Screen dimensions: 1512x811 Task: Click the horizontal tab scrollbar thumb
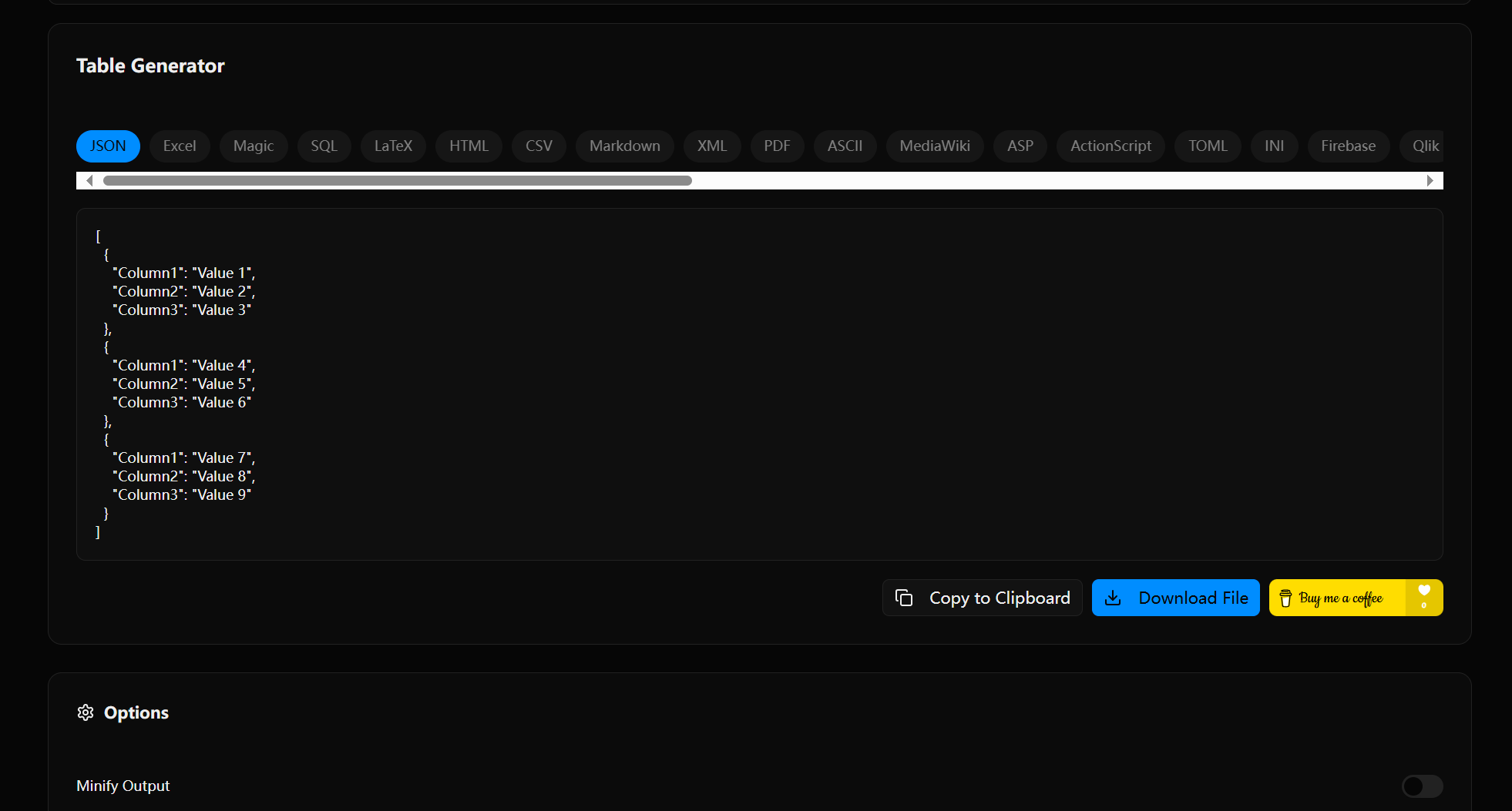point(397,180)
